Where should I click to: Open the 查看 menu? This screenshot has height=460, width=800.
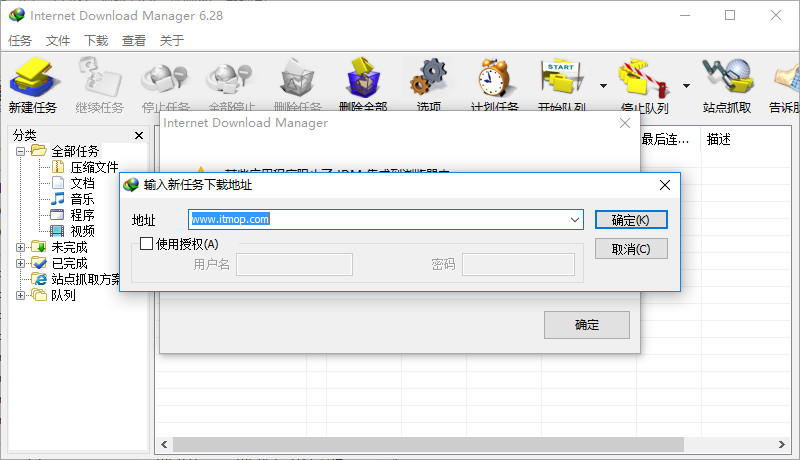click(134, 40)
